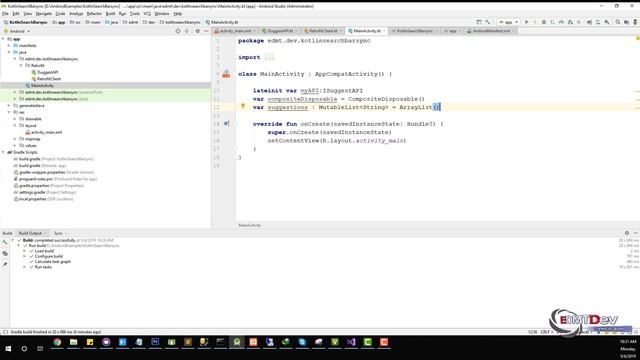Open the Android project view dropdown
Viewport: 640px width, 360px height.
click(x=17, y=31)
